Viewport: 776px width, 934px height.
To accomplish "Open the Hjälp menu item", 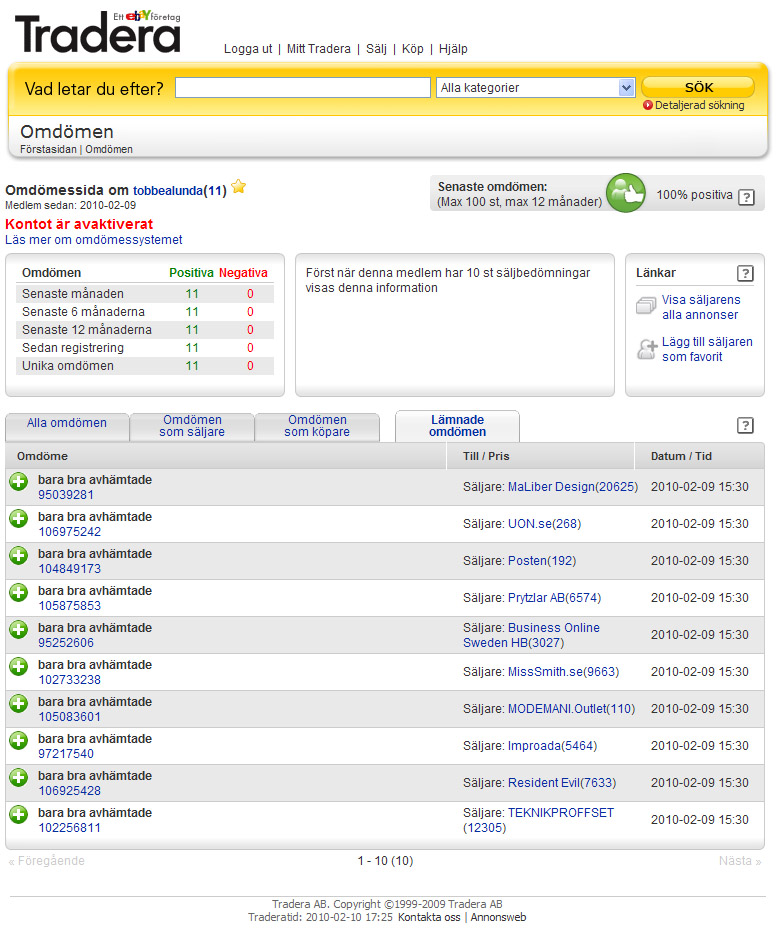I will [453, 49].
